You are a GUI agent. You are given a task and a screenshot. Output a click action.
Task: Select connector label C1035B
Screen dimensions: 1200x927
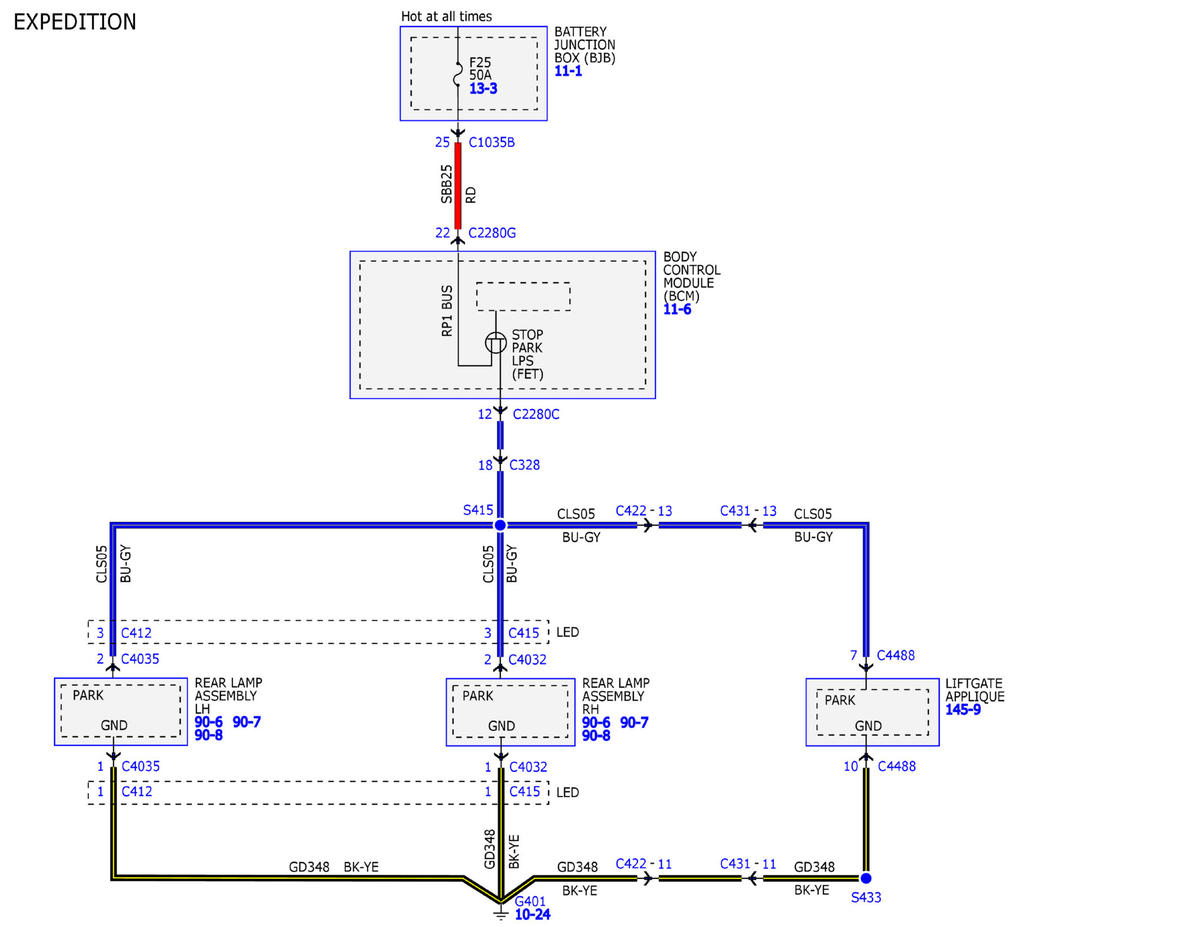click(x=492, y=142)
